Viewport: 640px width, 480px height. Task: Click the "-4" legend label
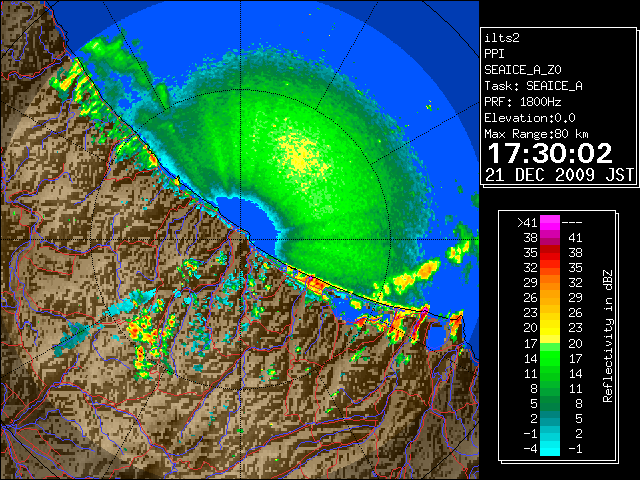click(530, 449)
